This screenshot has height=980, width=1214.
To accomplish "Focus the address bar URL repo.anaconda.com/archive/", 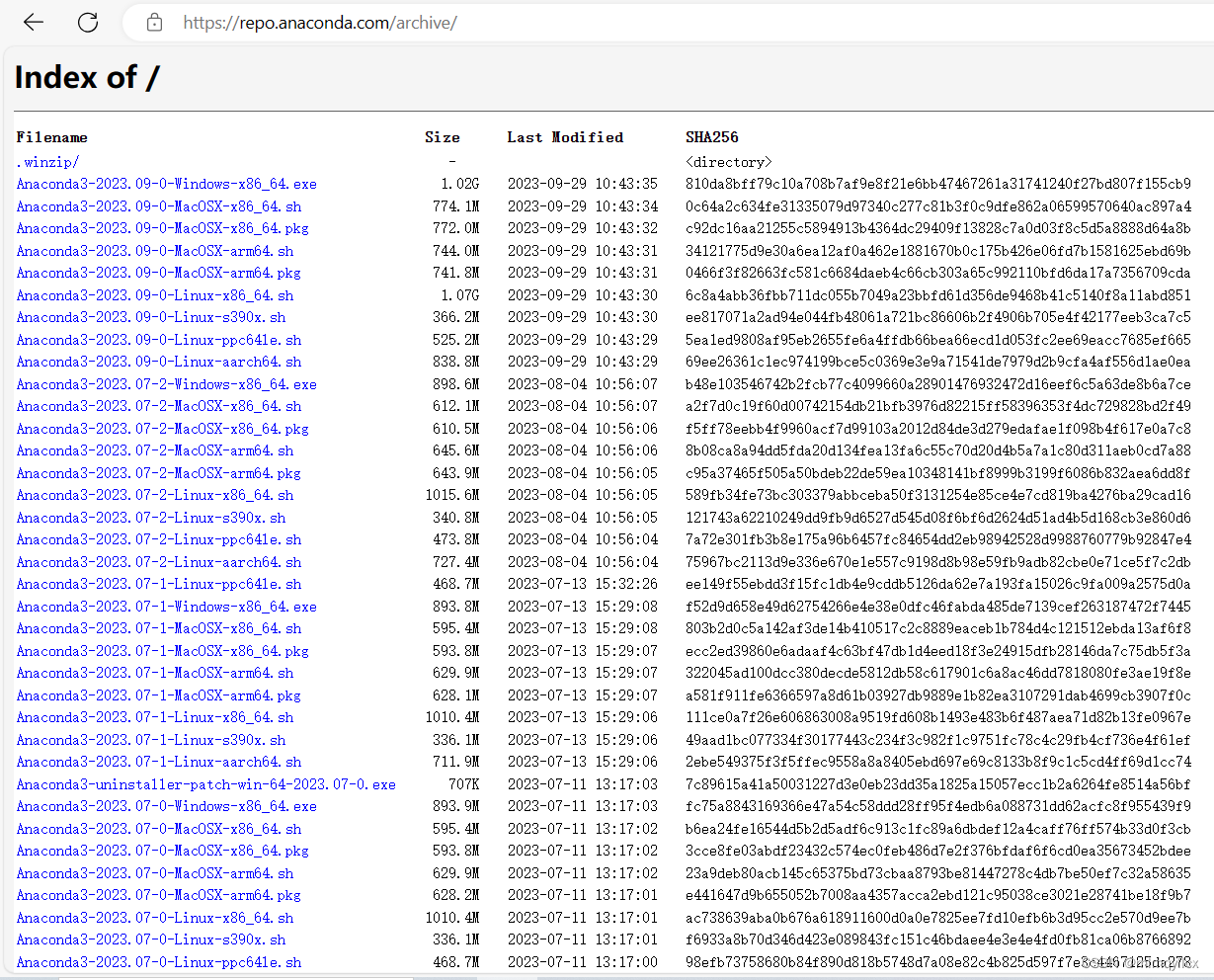I will [319, 23].
